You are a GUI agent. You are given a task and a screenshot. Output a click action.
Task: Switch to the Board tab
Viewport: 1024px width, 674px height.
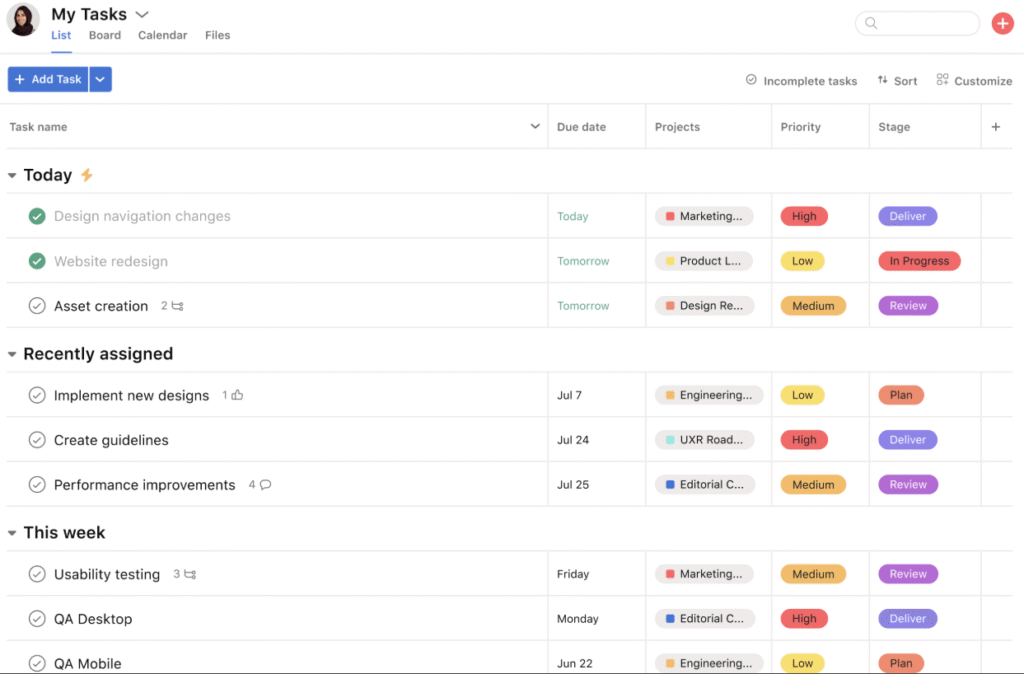[104, 34]
